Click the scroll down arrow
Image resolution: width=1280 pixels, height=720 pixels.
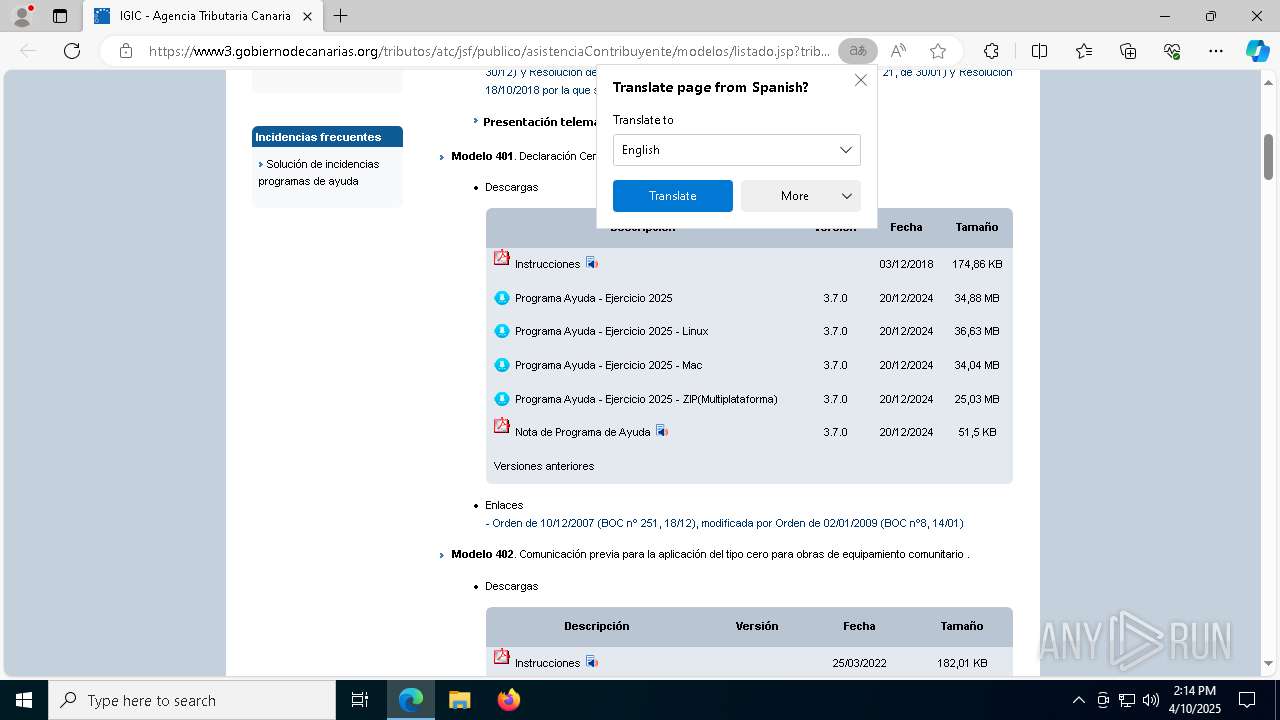(x=1268, y=663)
